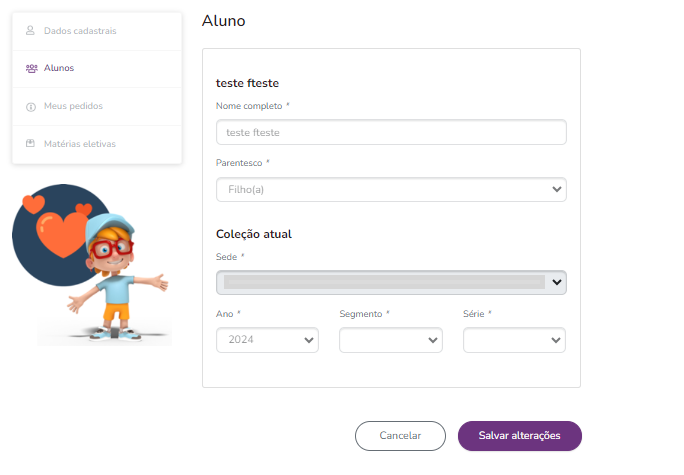Image resolution: width=684 pixels, height=475 pixels.
Task: Select Alunos in the sidebar
Action: coord(97,68)
